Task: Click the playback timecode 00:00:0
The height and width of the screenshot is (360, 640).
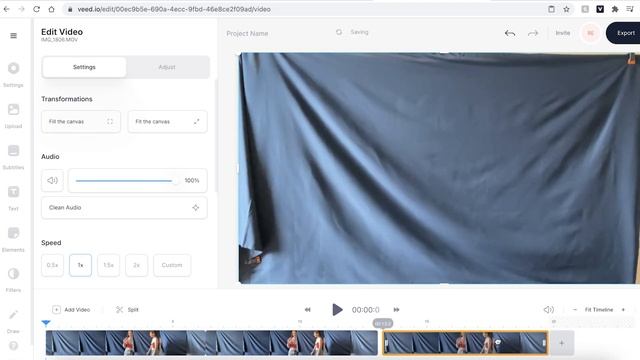Action: 366,310
